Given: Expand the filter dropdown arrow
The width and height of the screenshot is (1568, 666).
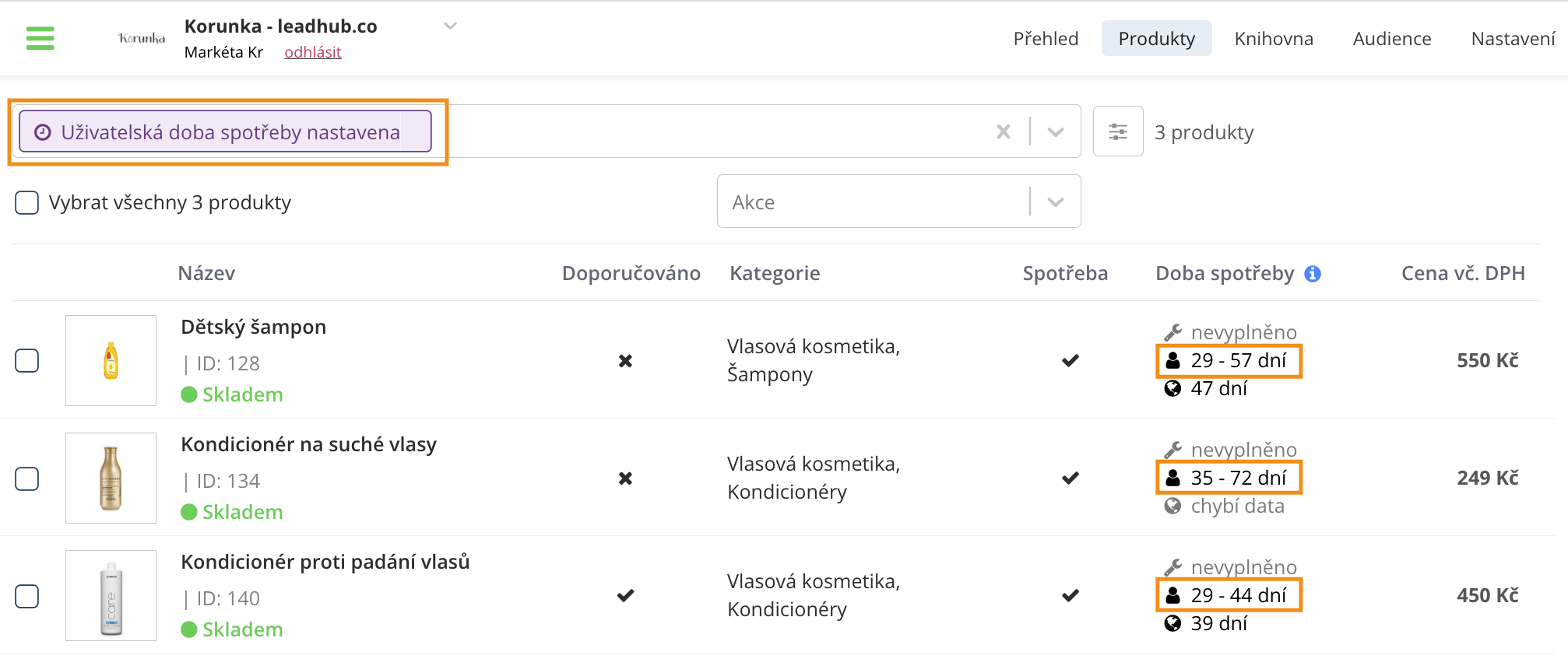Looking at the screenshot, I should pos(1056,131).
